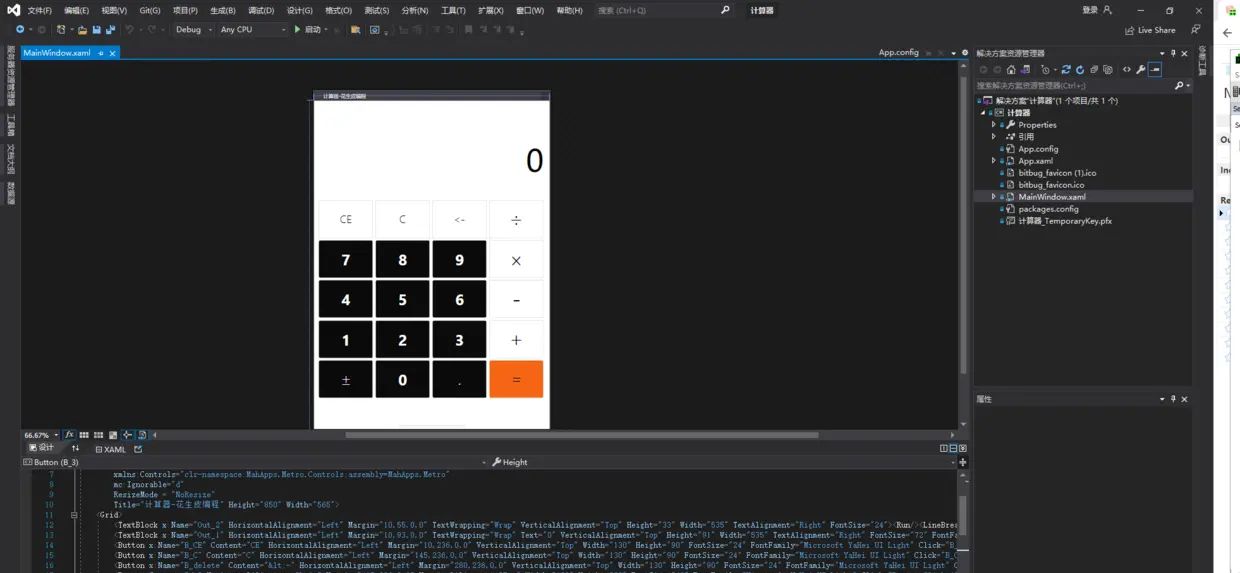Toggle the artboard background button

pyautogui.click(x=113, y=435)
